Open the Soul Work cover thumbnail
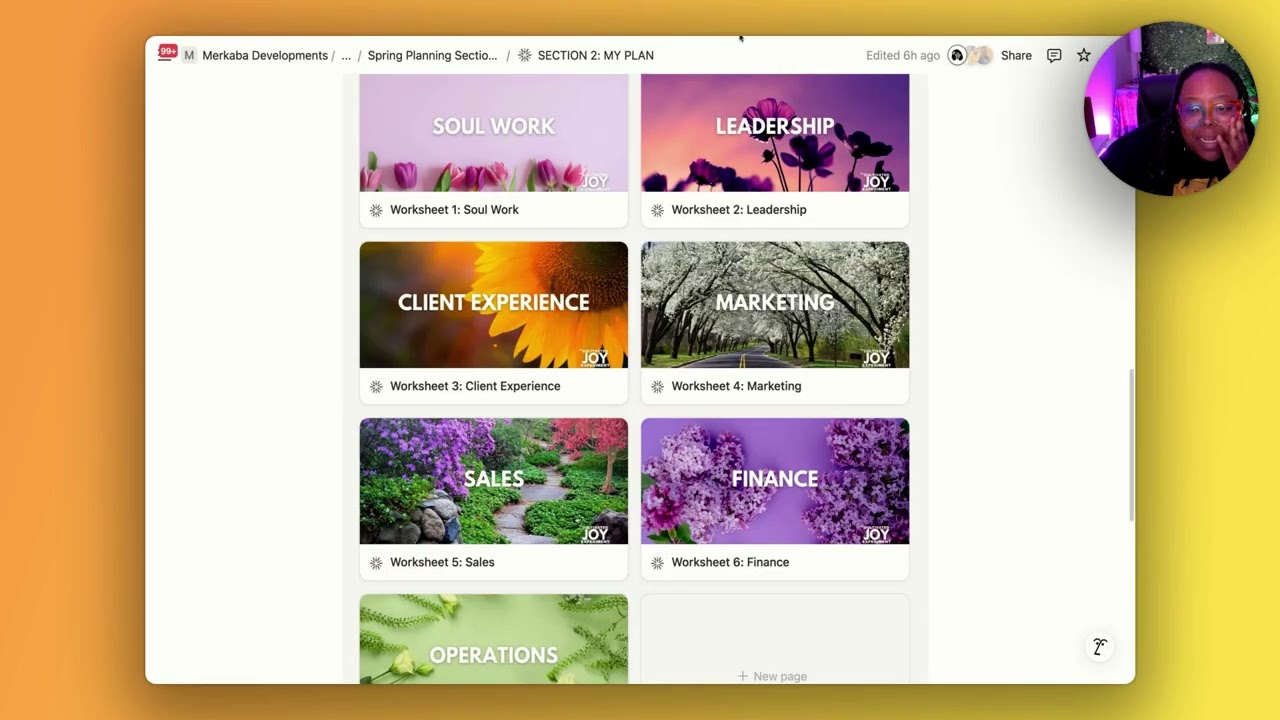 (x=494, y=132)
